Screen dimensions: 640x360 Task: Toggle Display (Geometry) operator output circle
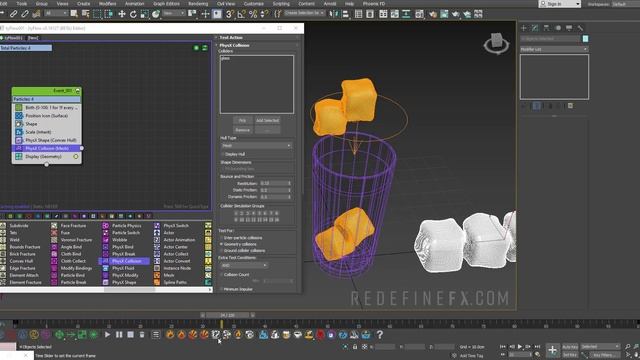click(76, 156)
